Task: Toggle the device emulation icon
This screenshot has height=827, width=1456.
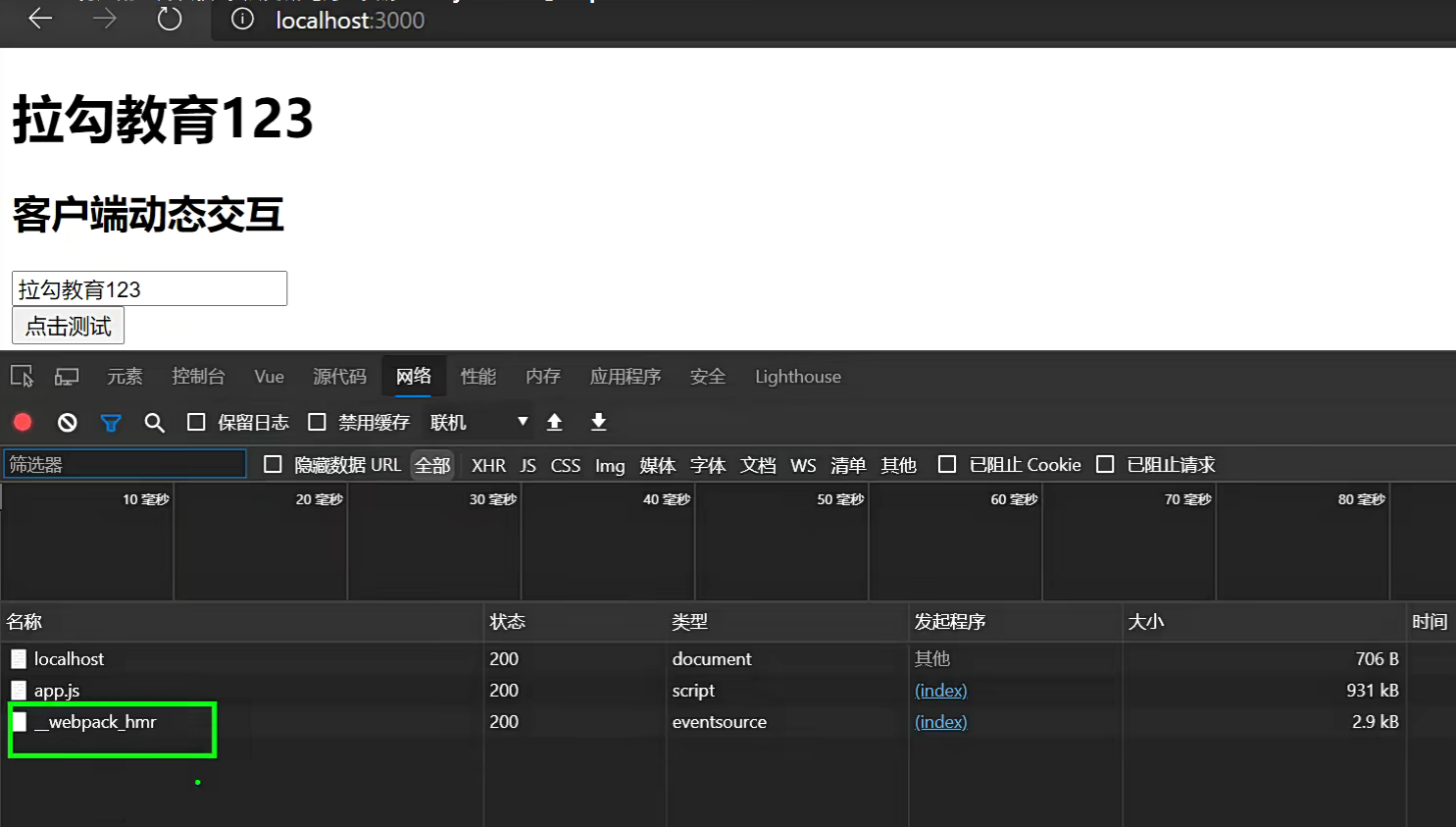Action: [67, 377]
